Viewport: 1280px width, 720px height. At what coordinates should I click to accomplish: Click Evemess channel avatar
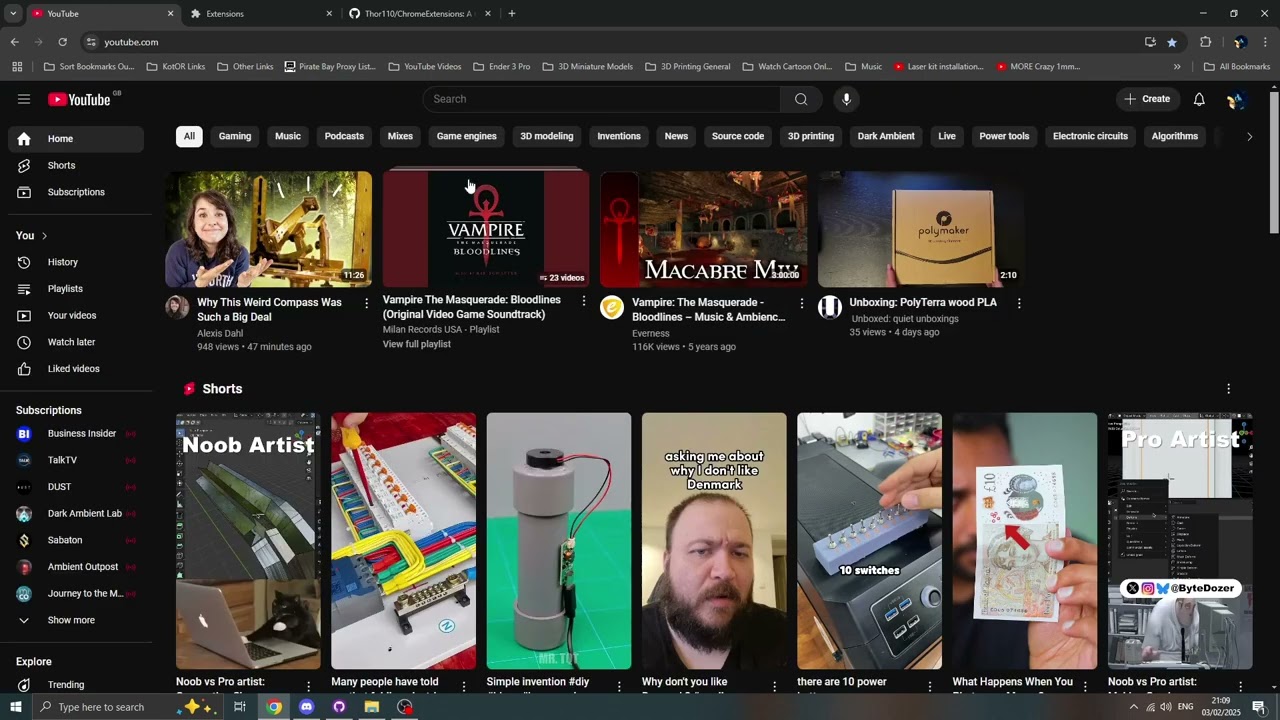pos(612,308)
